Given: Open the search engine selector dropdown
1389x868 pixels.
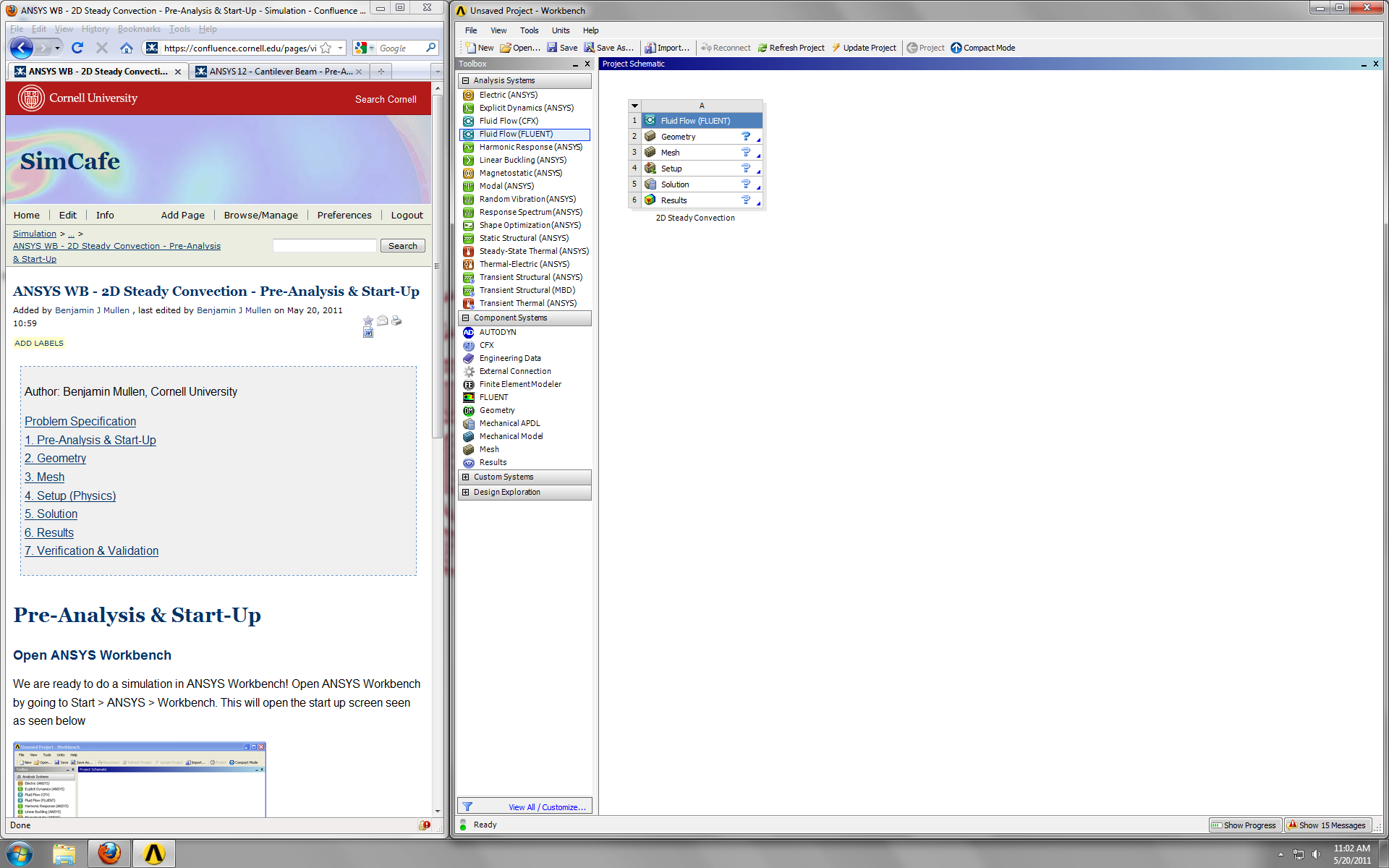Looking at the screenshot, I should [371, 48].
